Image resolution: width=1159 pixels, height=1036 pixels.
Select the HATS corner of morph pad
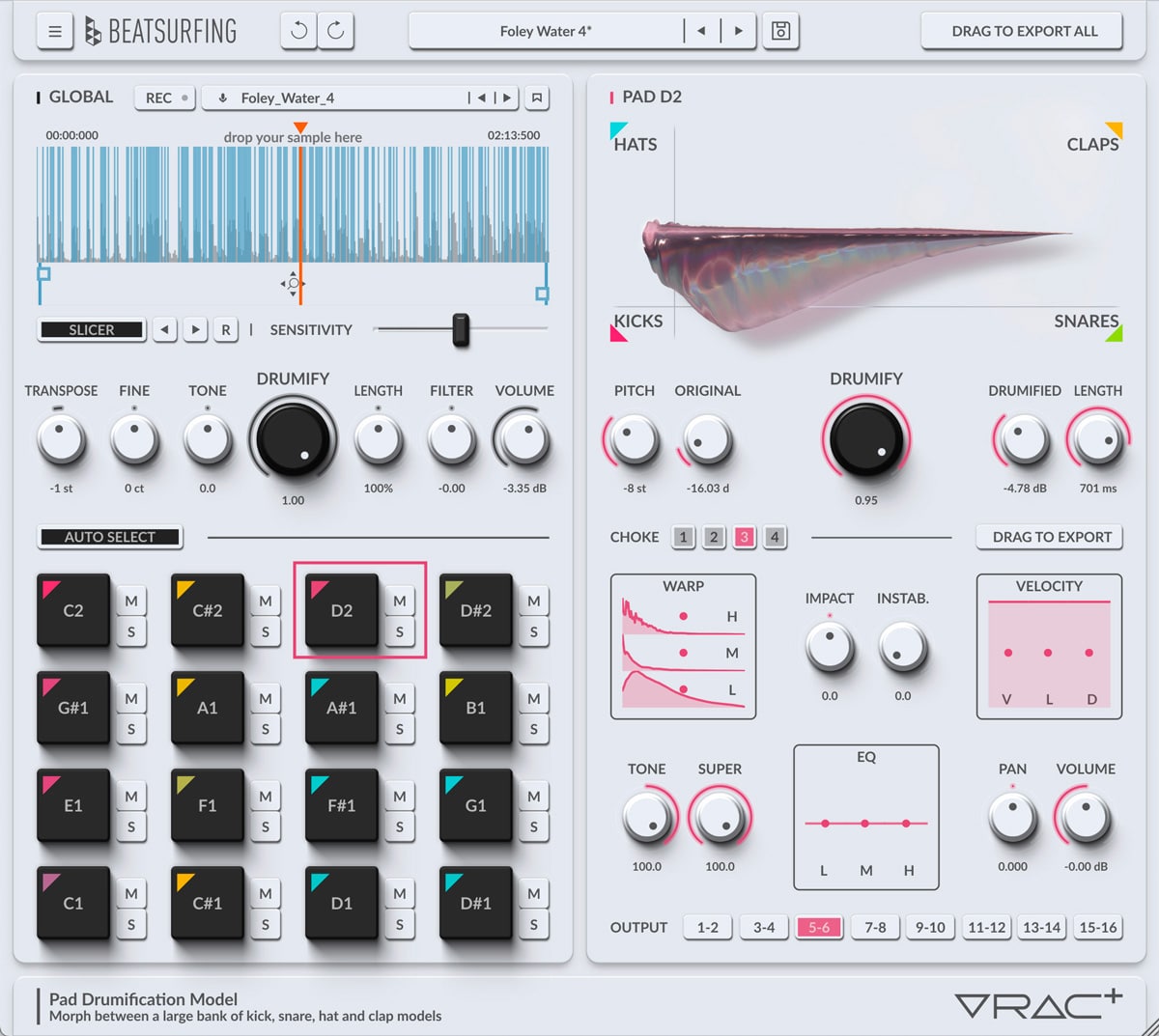tap(634, 139)
